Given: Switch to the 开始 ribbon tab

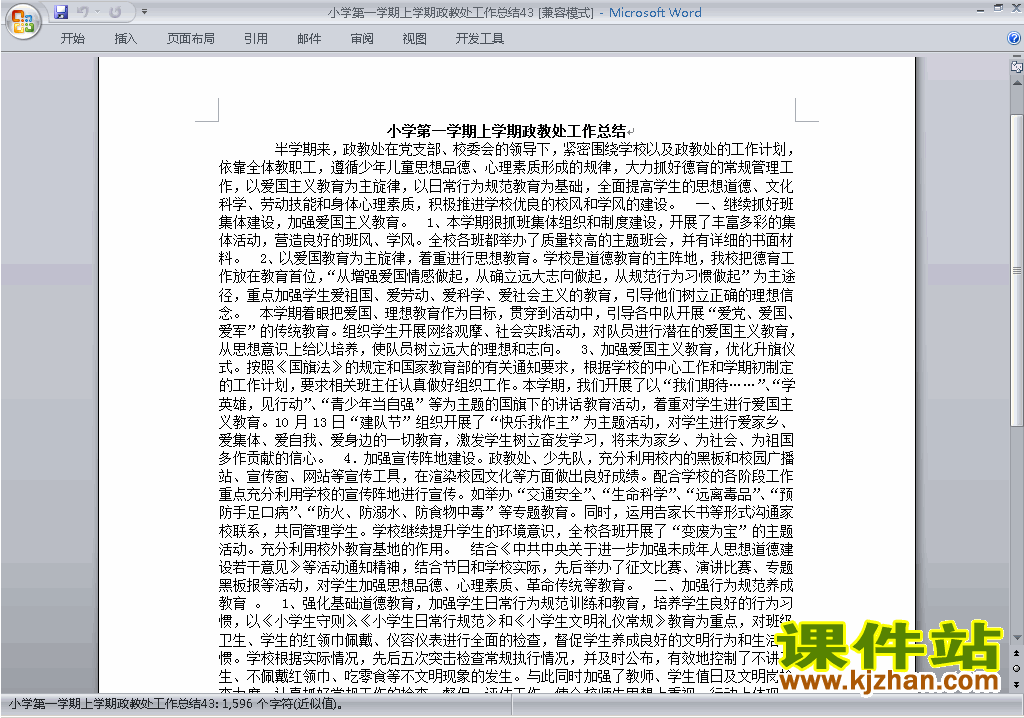Looking at the screenshot, I should click(72, 39).
